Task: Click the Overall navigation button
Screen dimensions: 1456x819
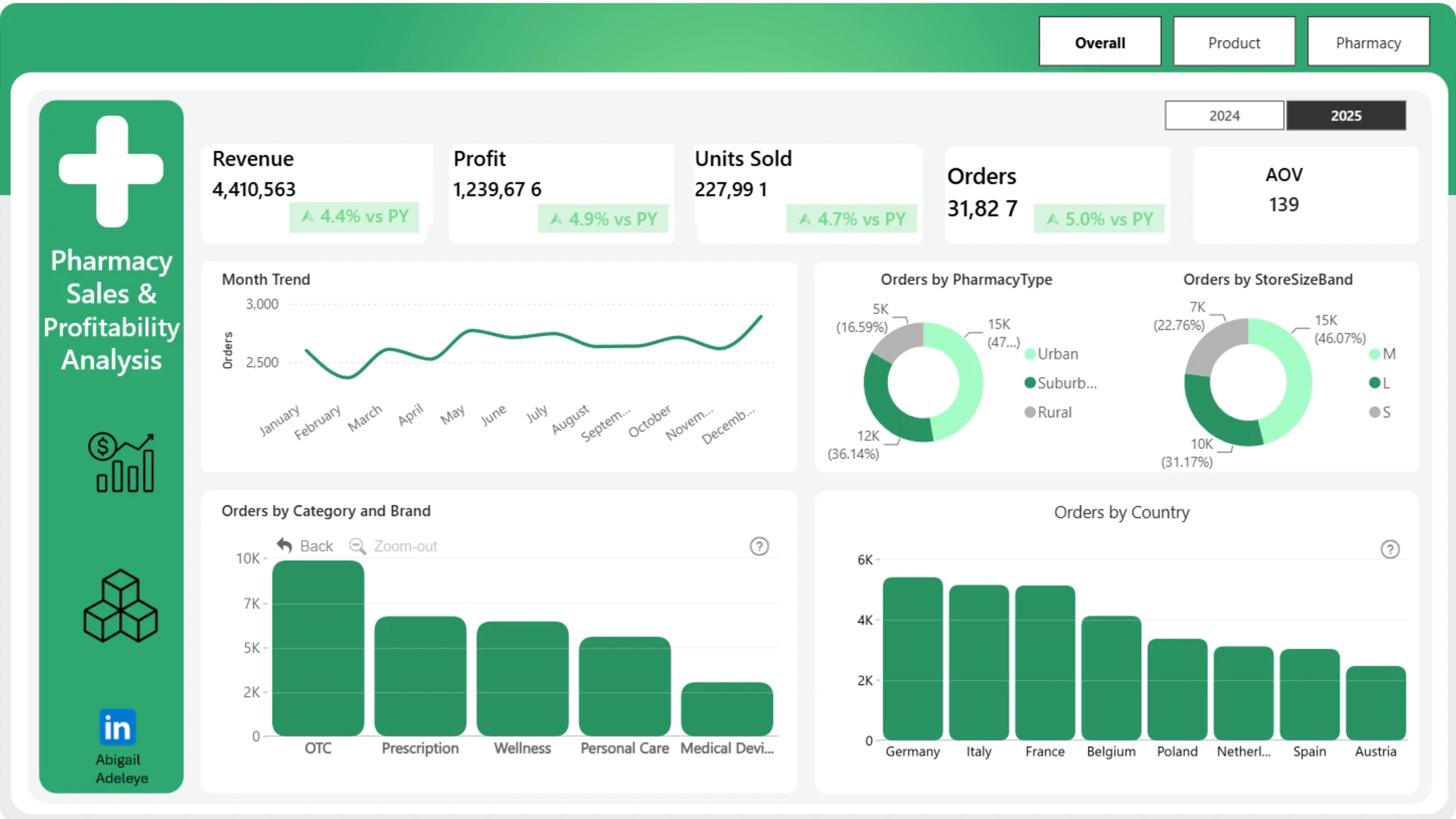Action: pyautogui.click(x=1100, y=42)
